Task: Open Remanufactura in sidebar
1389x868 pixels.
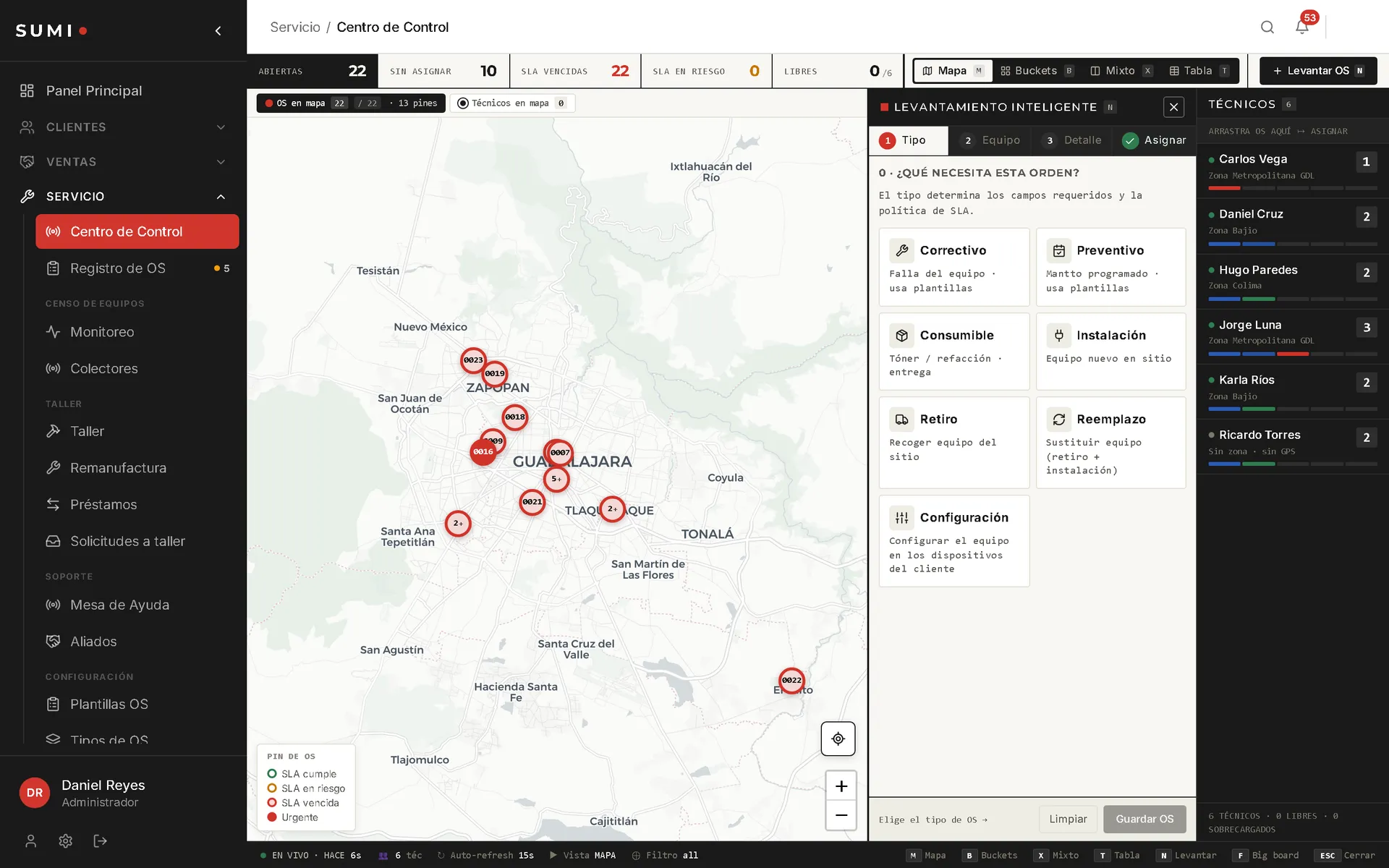Action: click(x=137, y=468)
